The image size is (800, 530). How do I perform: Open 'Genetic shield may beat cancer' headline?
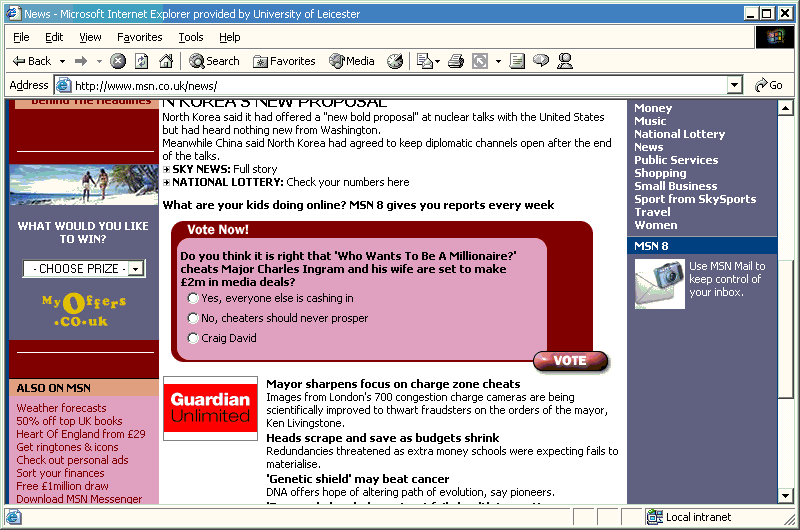(358, 479)
